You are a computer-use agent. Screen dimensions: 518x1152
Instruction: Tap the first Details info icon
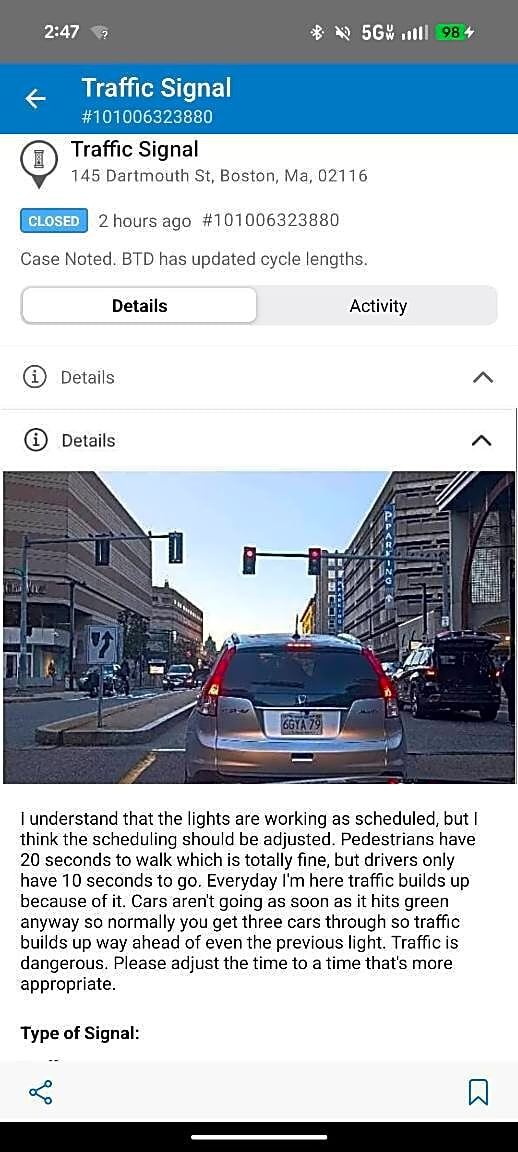pyautogui.click(x=35, y=377)
